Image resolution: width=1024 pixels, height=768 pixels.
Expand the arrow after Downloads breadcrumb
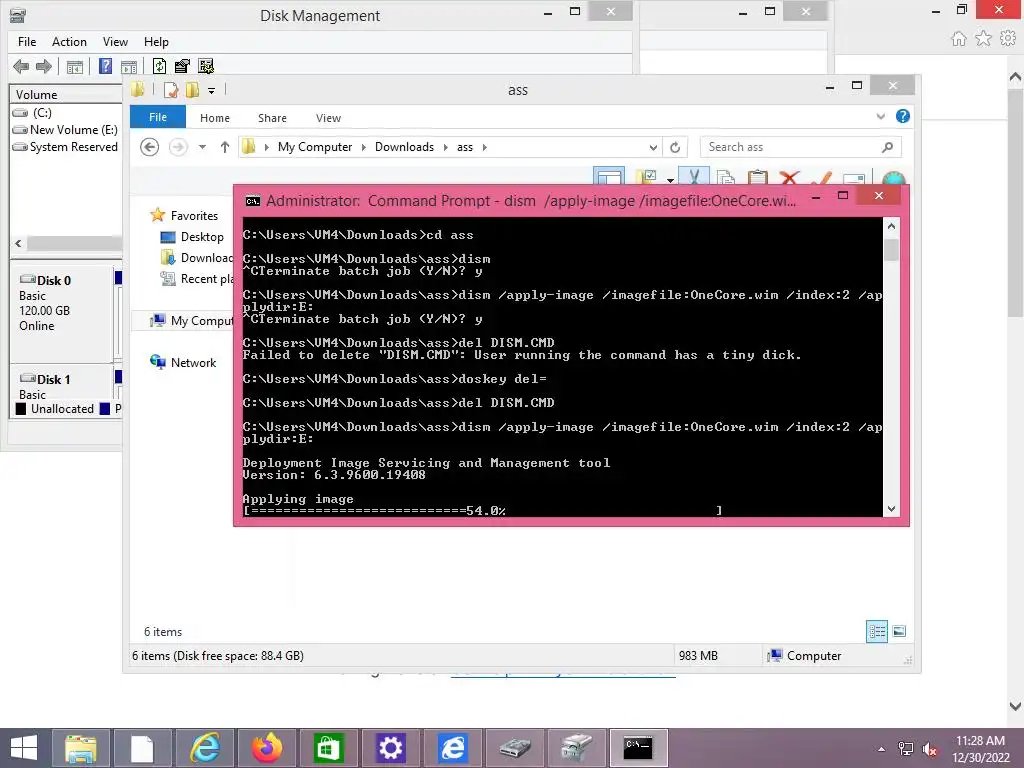tap(445, 147)
